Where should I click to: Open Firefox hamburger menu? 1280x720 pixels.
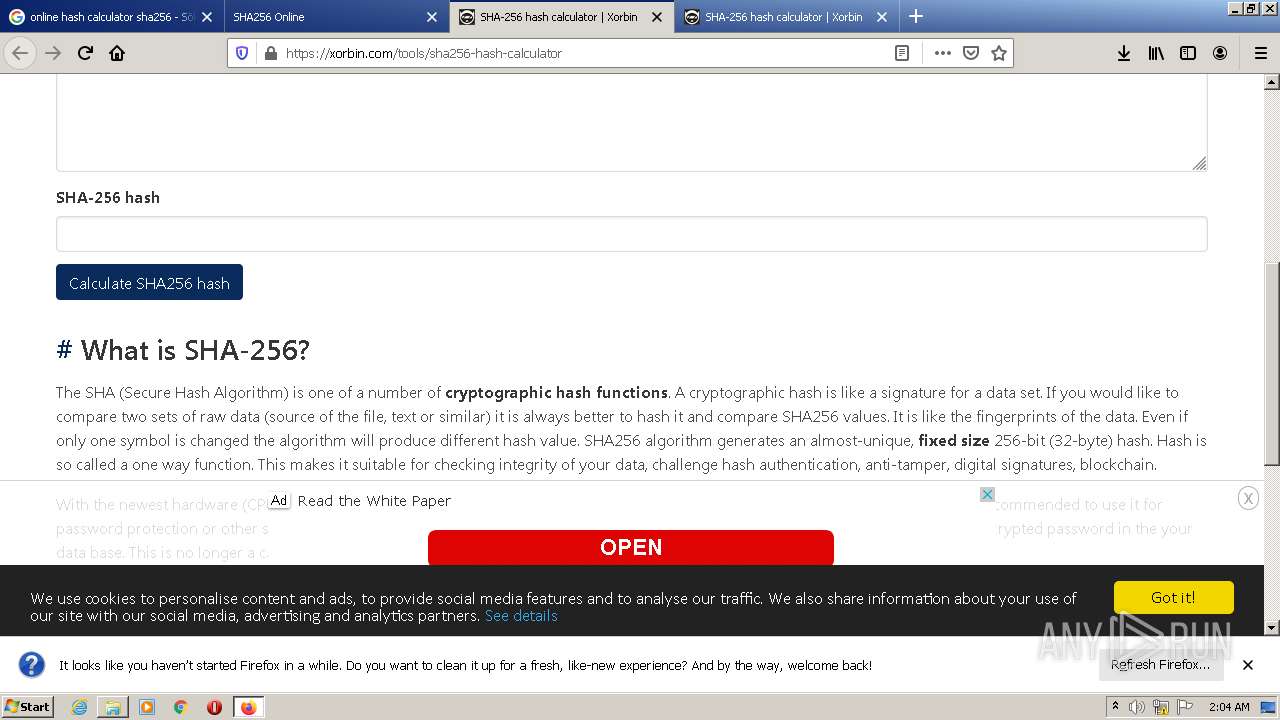pyautogui.click(x=1260, y=53)
